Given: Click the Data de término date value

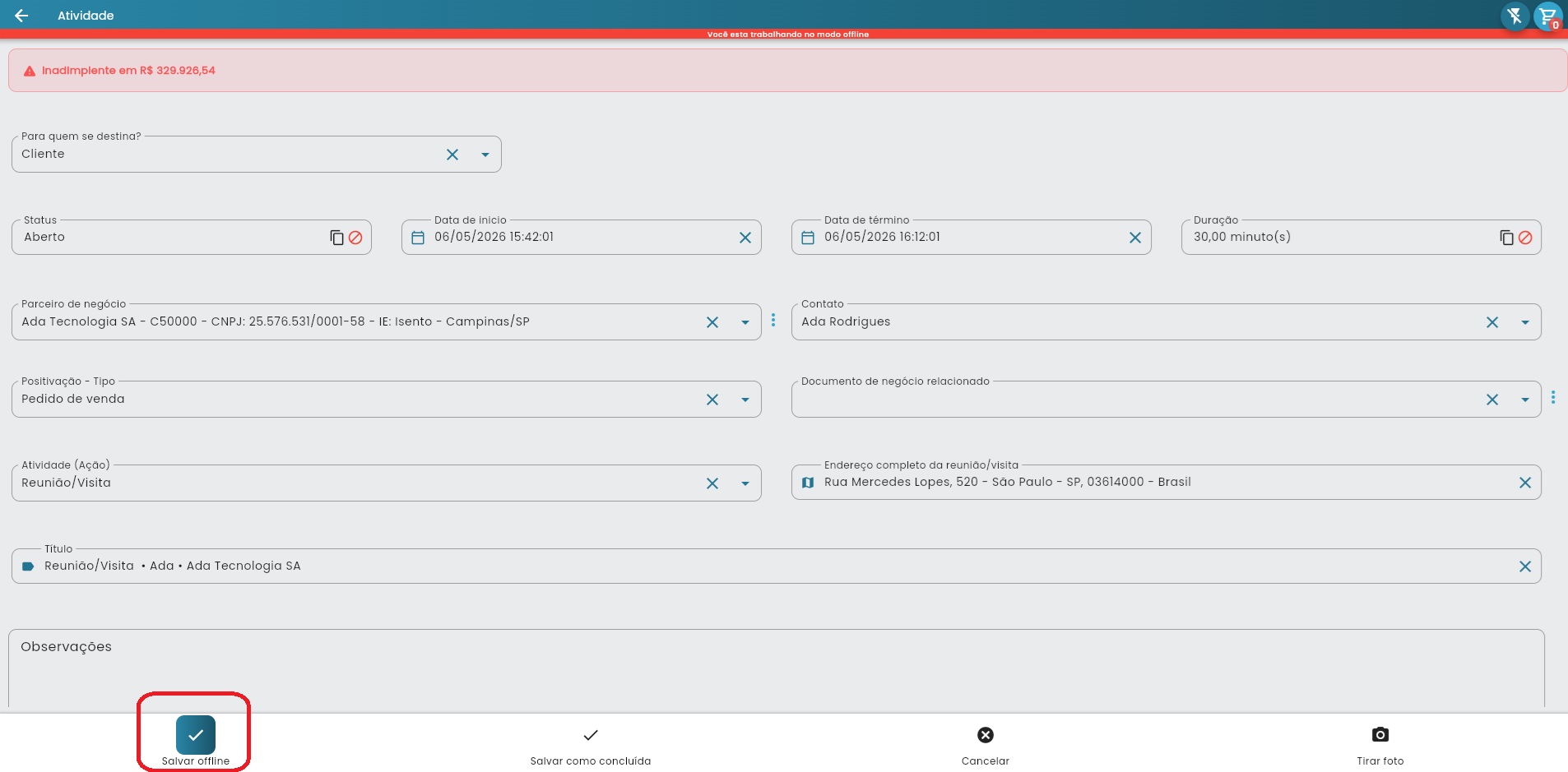Looking at the screenshot, I should (x=882, y=237).
